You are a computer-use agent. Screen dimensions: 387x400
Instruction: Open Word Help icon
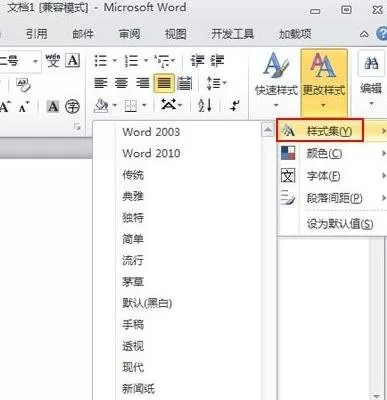(x=381, y=34)
